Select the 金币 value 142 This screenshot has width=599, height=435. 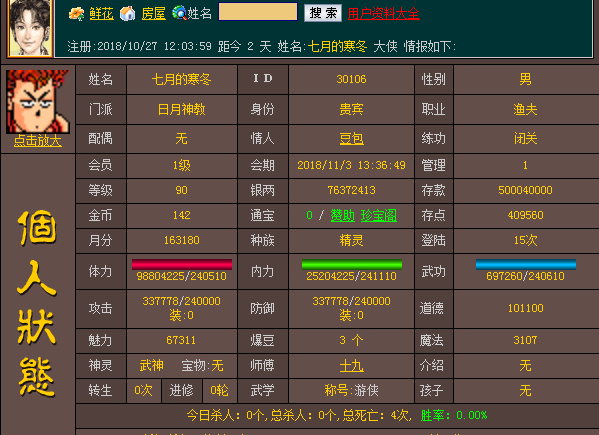click(x=182, y=215)
